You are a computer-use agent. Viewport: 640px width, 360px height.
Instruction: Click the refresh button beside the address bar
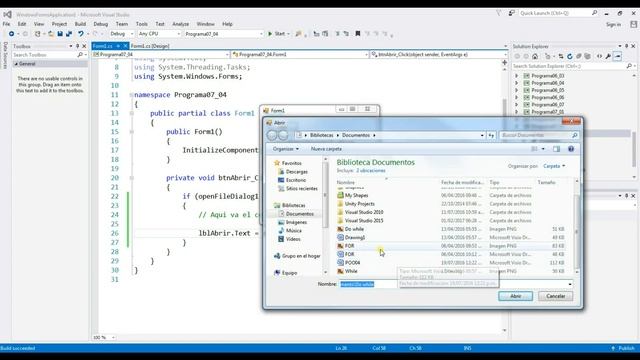point(491,135)
